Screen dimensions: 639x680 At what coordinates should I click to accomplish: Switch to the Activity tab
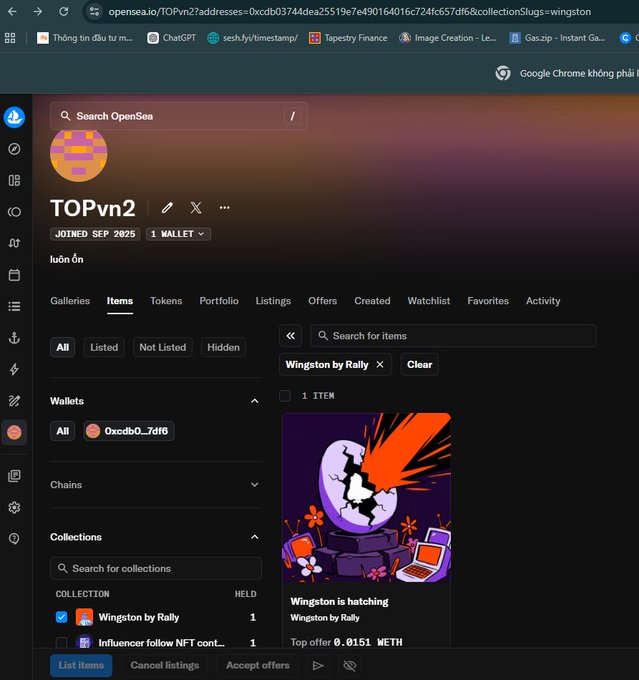(543, 301)
